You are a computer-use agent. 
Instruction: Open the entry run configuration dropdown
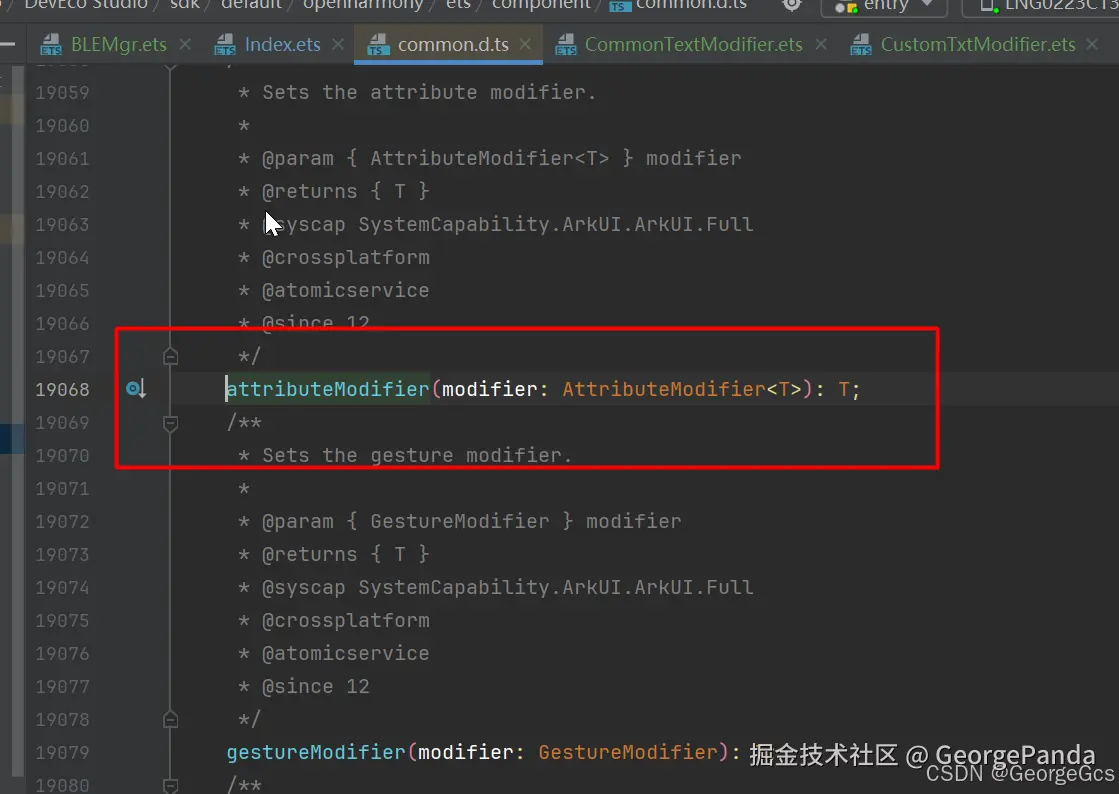click(x=885, y=6)
